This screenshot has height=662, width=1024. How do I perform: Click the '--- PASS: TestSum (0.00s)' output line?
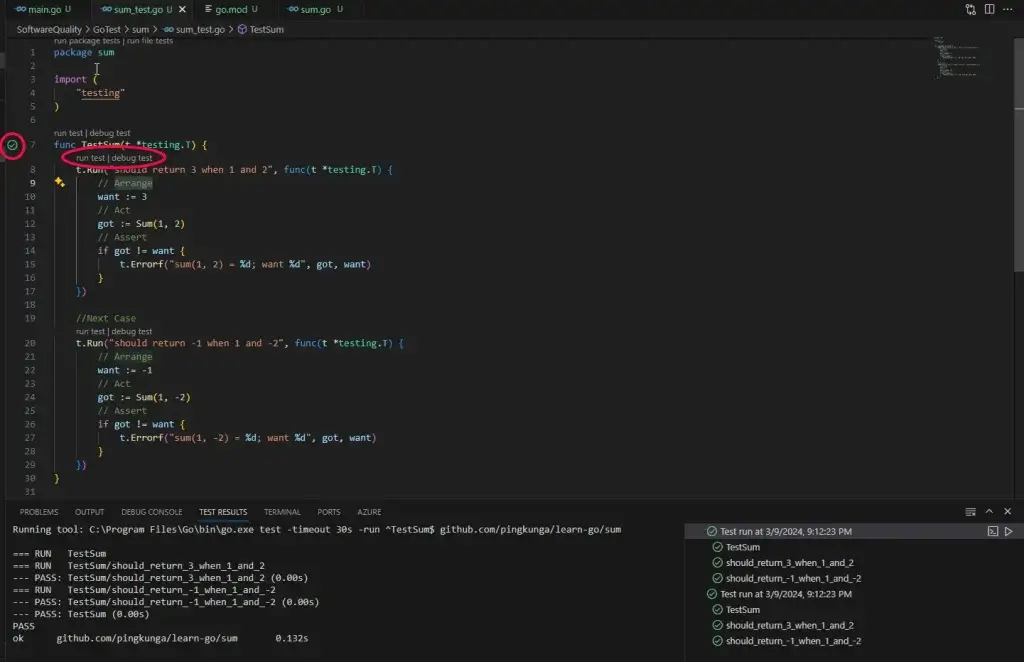(81, 614)
